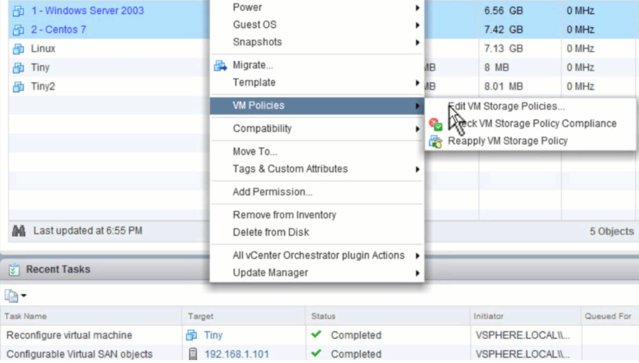Click the green check for Reconfigure virtual machine

point(316,334)
